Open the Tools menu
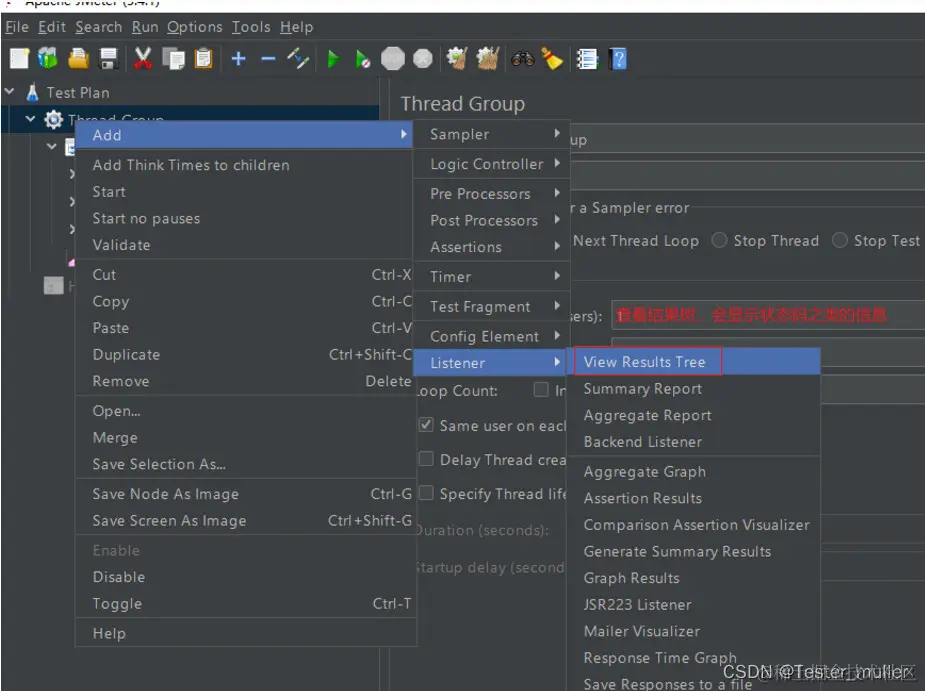 (251, 27)
